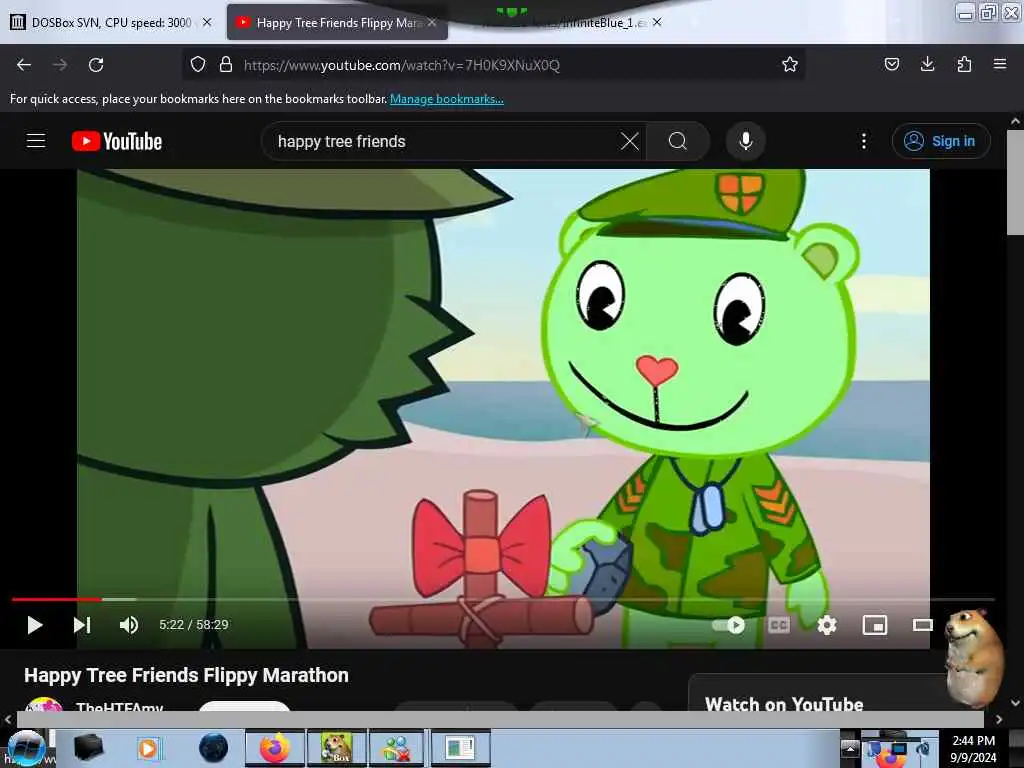Open the Firefox taskbar icon
The height and width of the screenshot is (768, 1024).
[275, 748]
